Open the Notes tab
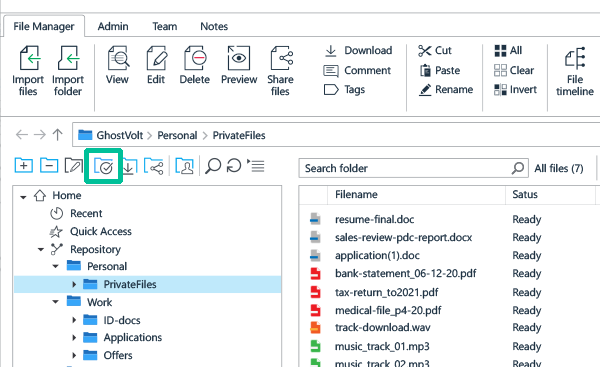 214,26
